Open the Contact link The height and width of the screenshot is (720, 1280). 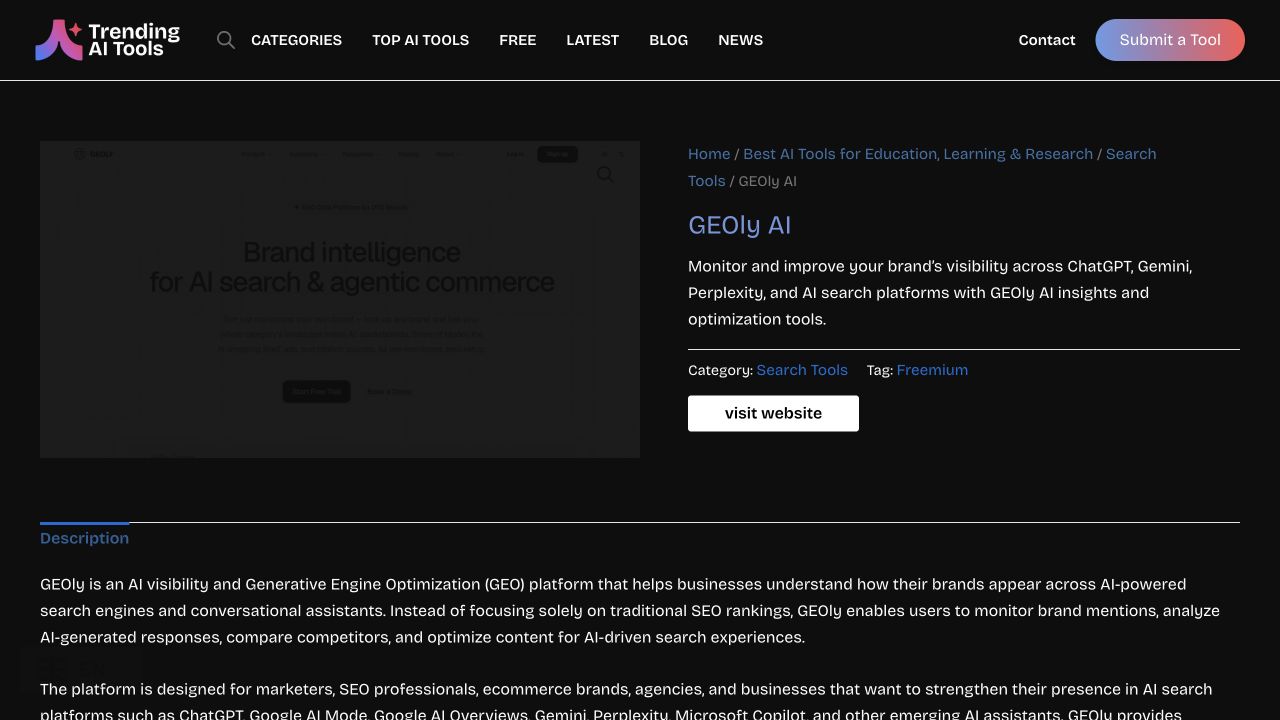[x=1046, y=40]
